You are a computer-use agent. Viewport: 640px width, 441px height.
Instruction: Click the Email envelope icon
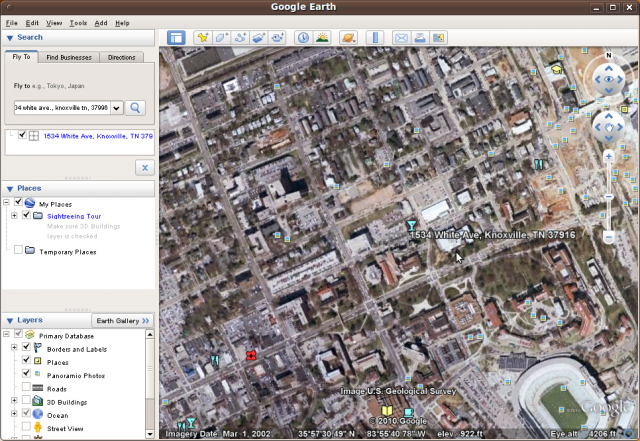click(401, 38)
